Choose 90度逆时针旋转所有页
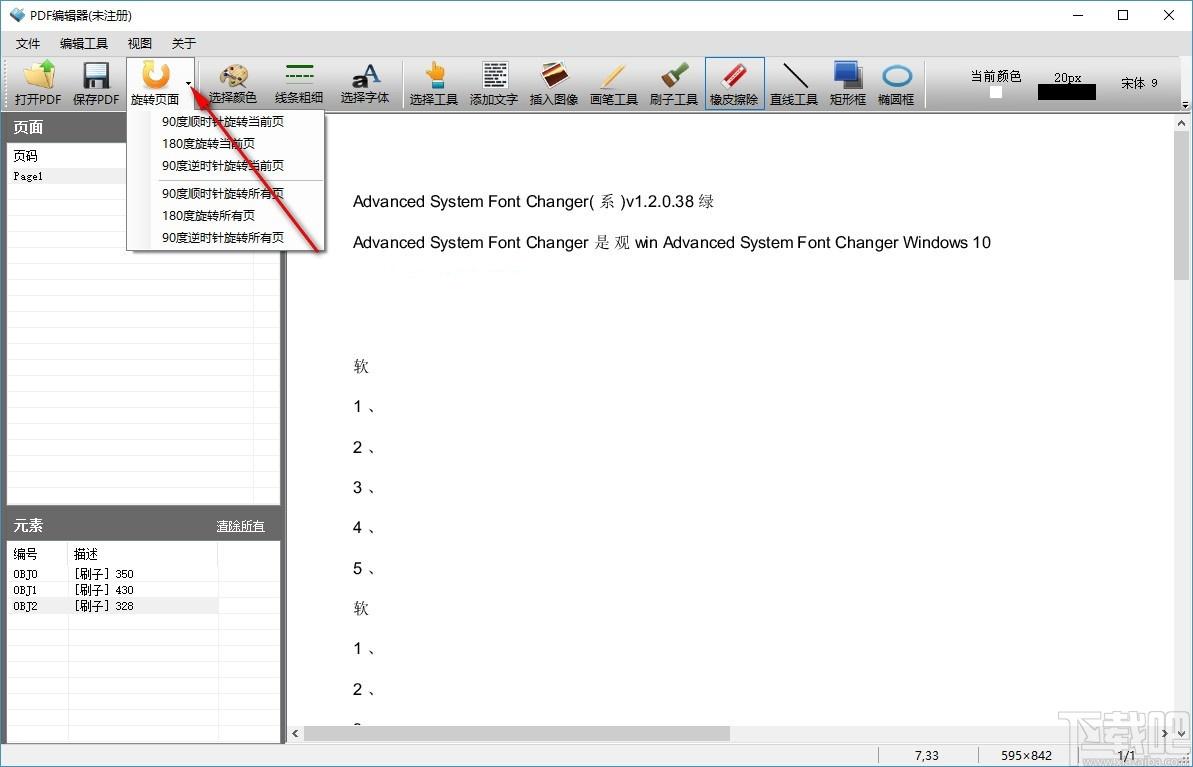The image size is (1193, 767). tap(225, 237)
